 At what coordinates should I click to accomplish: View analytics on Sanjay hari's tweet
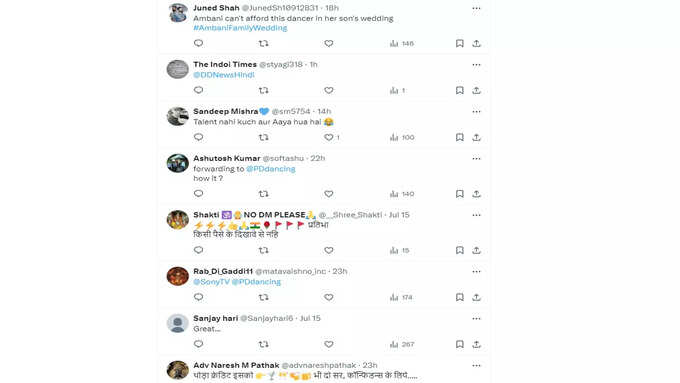[x=402, y=344]
